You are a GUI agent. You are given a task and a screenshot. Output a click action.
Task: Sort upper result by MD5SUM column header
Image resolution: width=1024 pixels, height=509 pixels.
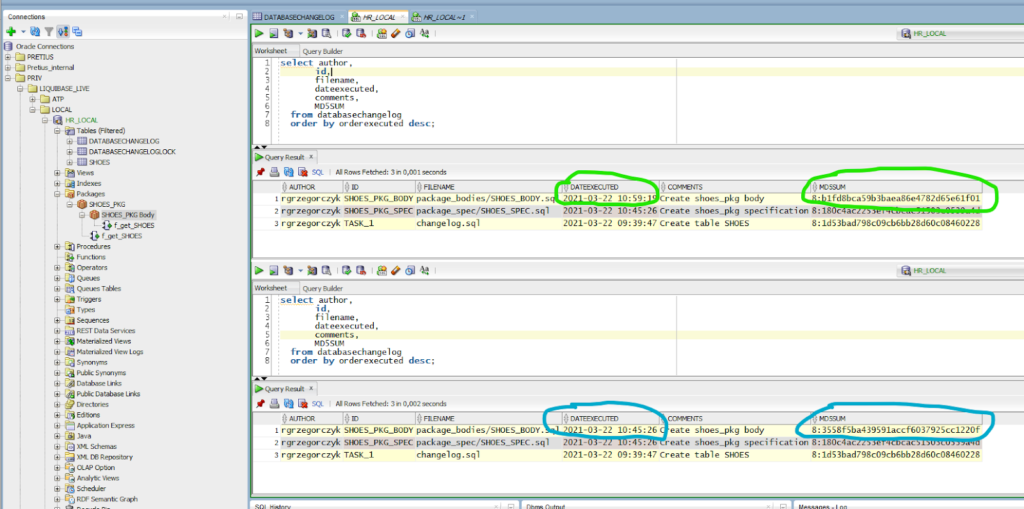coord(895,187)
